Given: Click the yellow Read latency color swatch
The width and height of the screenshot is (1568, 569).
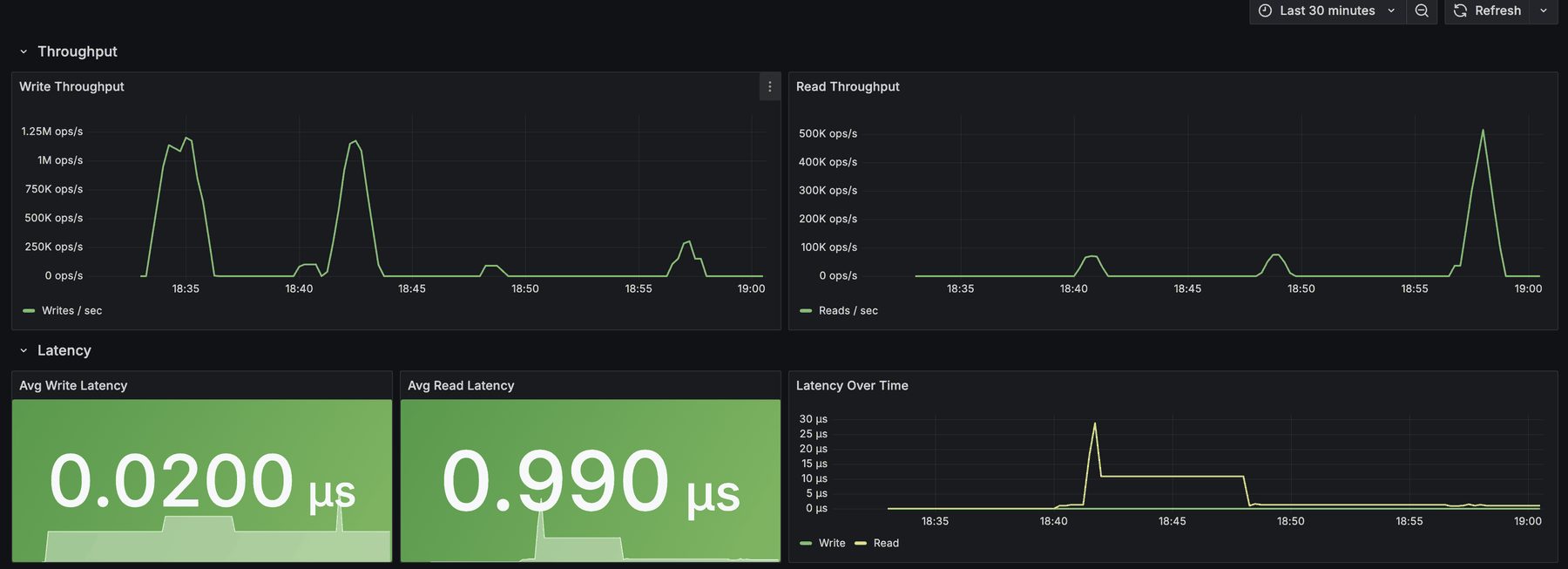Looking at the screenshot, I should pos(861,543).
